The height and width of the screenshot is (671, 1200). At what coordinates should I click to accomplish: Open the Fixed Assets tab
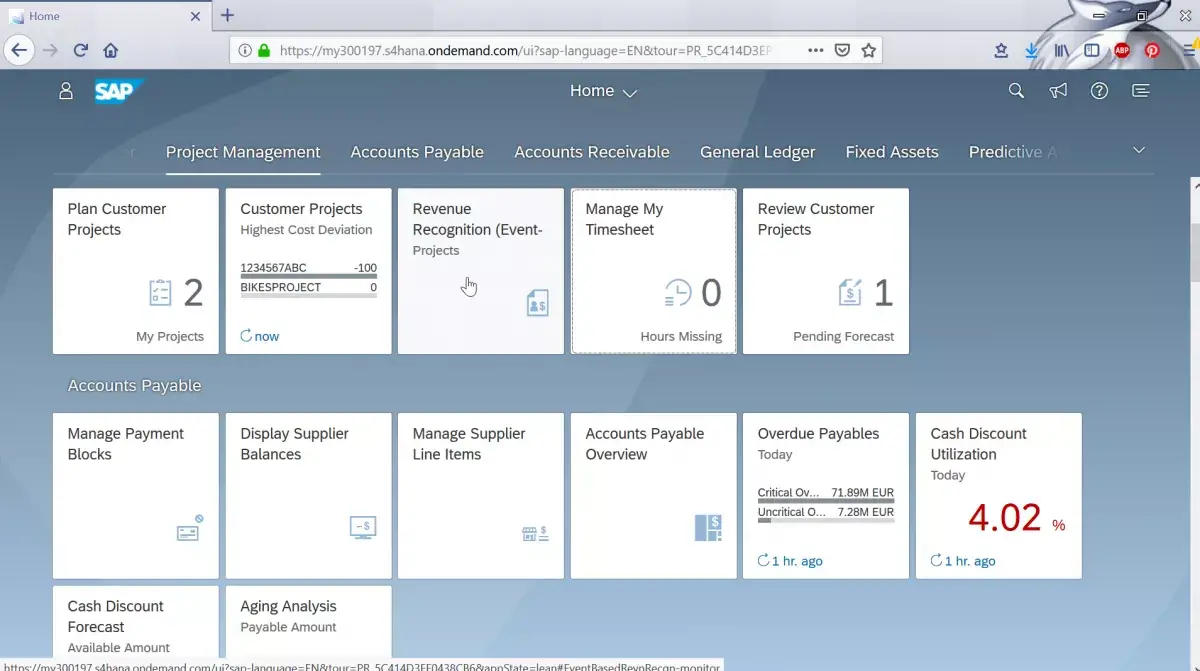point(892,152)
